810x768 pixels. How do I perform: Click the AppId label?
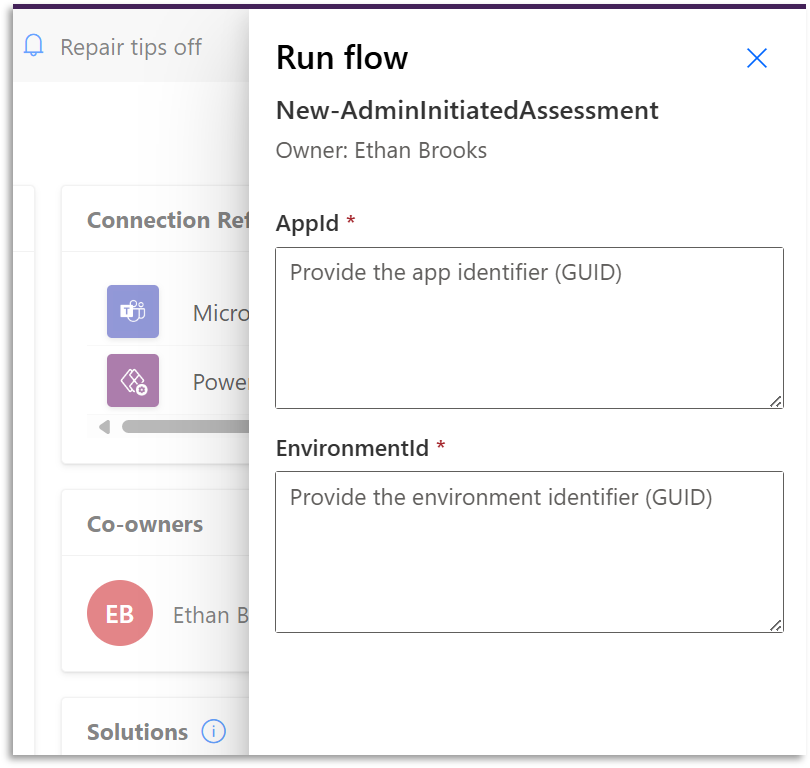(307, 223)
